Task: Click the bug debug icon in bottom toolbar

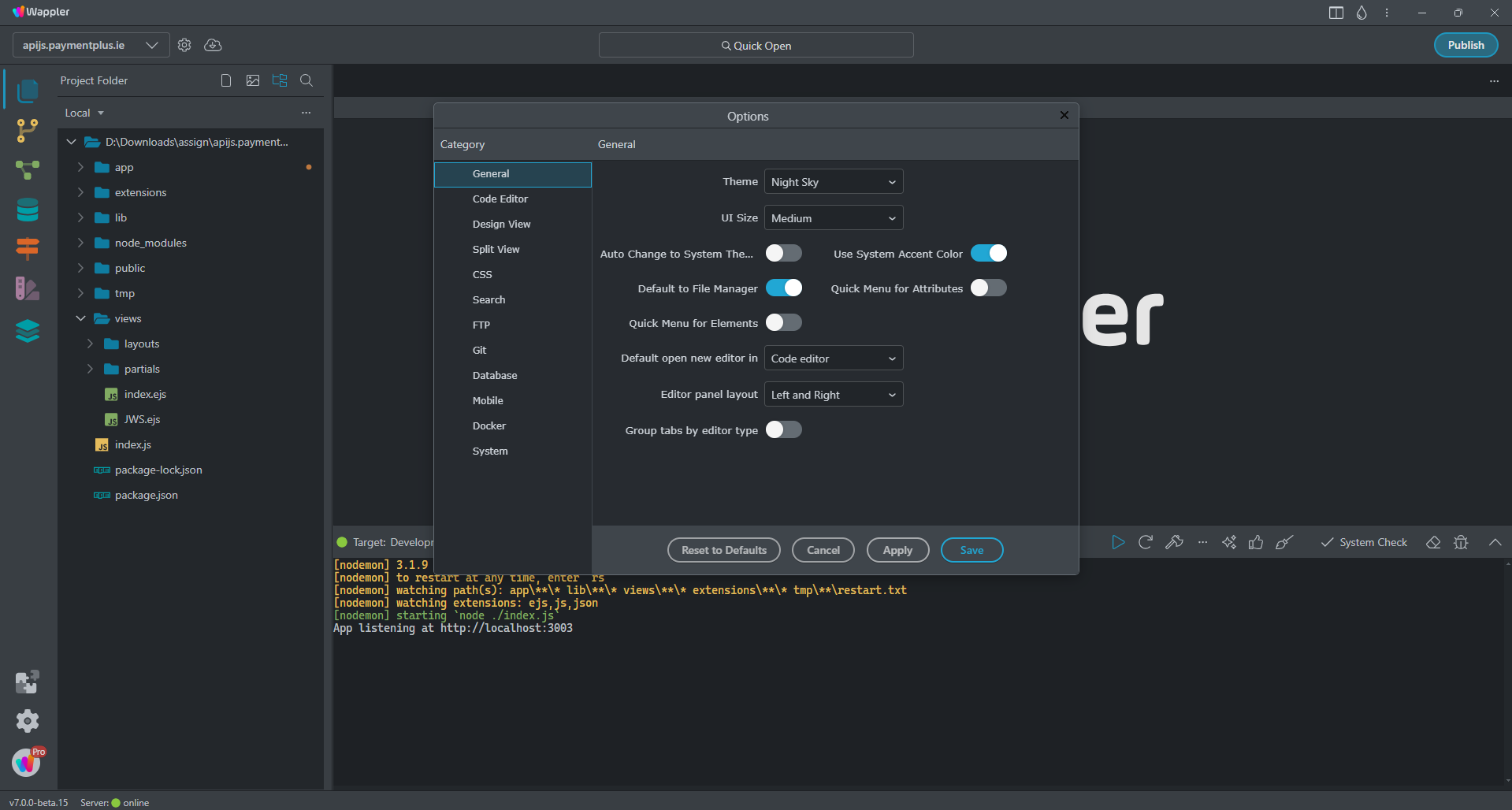Action: click(1461, 542)
